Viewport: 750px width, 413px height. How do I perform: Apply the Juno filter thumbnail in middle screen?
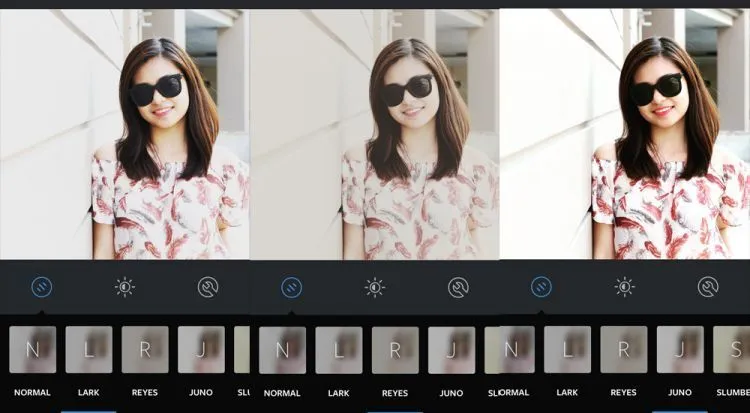pyautogui.click(x=452, y=350)
